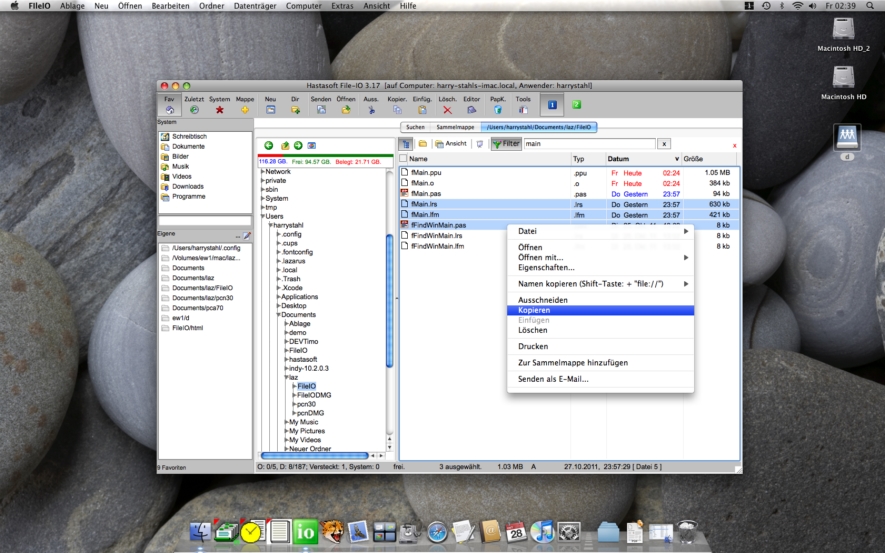This screenshot has width=885, height=553.
Task: Cut selection with Auss. scissors icon
Action: pyautogui.click(x=371, y=110)
